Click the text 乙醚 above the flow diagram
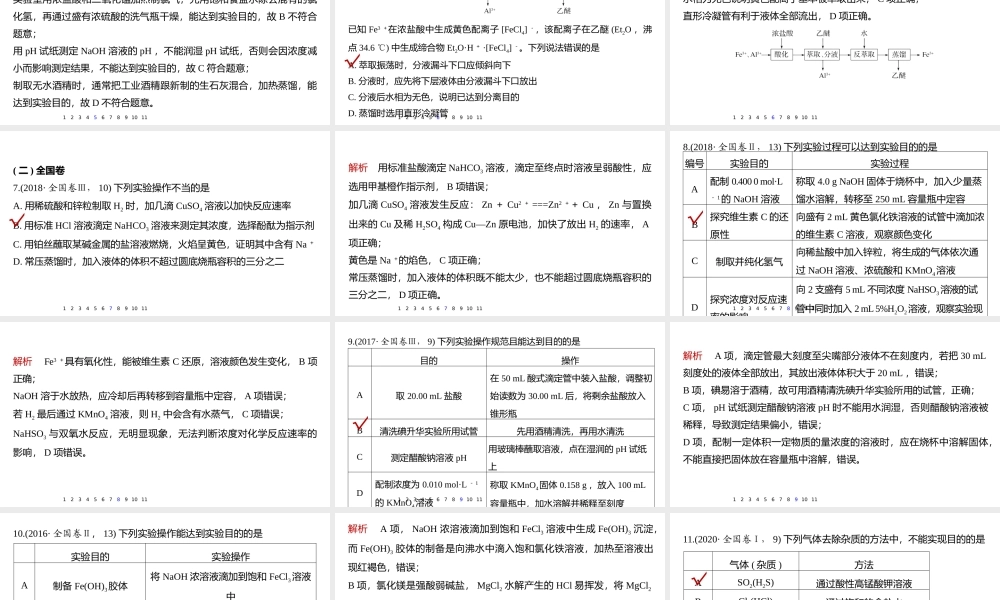This screenshot has height=600, width=1000. pyautogui.click(x=823, y=33)
